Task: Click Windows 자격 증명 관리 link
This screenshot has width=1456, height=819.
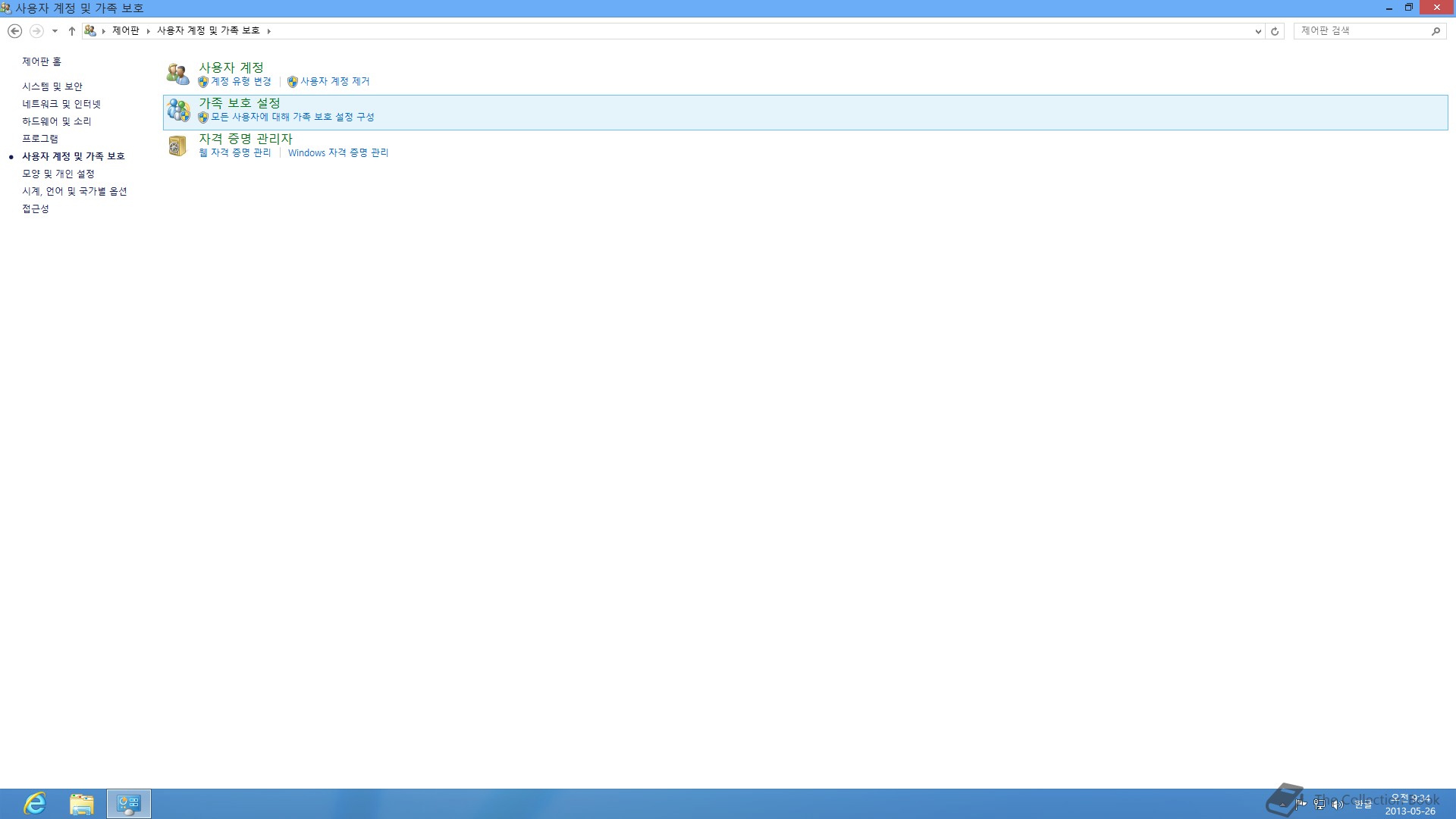Action: [x=338, y=152]
